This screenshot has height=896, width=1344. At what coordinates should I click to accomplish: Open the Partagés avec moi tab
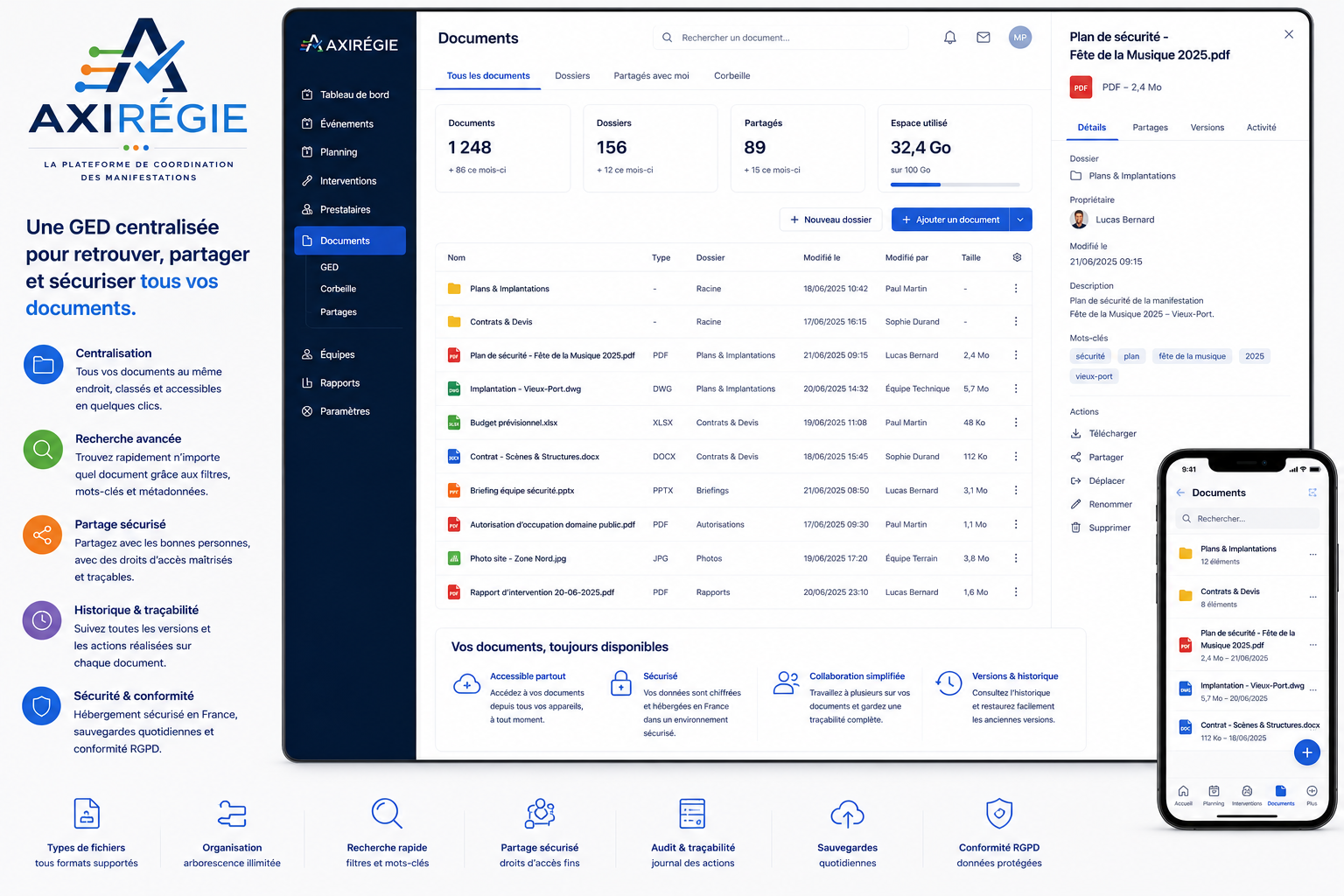(651, 76)
